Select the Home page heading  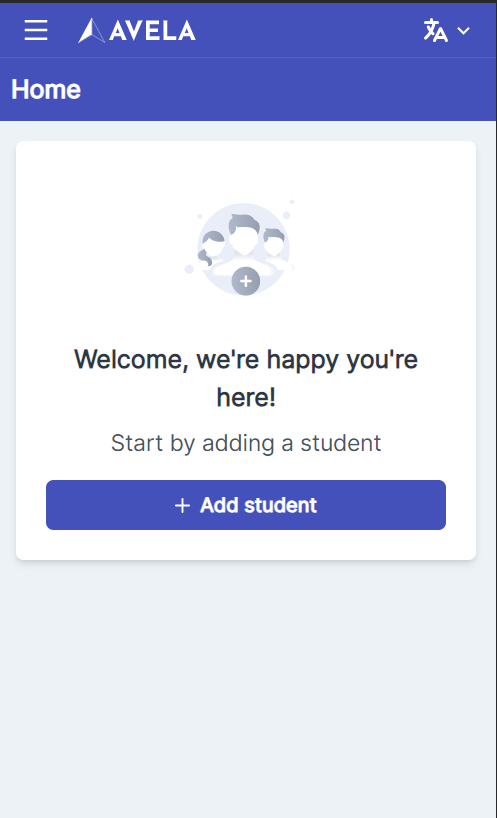coord(46,89)
